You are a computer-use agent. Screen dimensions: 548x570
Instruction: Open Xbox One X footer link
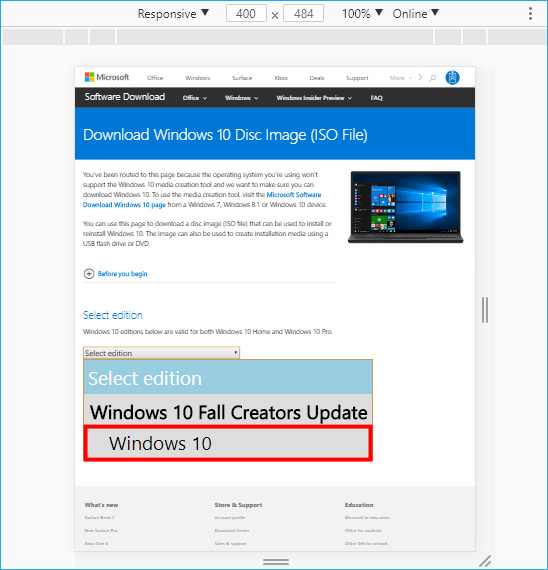point(96,544)
